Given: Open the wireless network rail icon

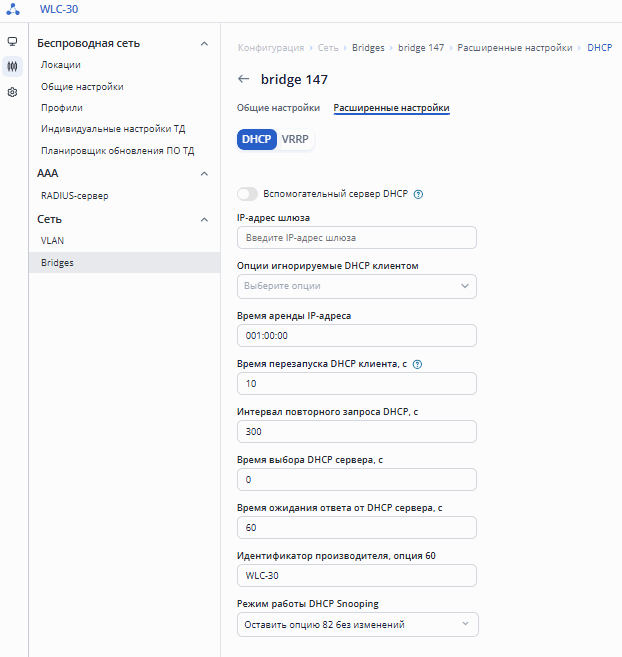Looking at the screenshot, I should (12, 67).
